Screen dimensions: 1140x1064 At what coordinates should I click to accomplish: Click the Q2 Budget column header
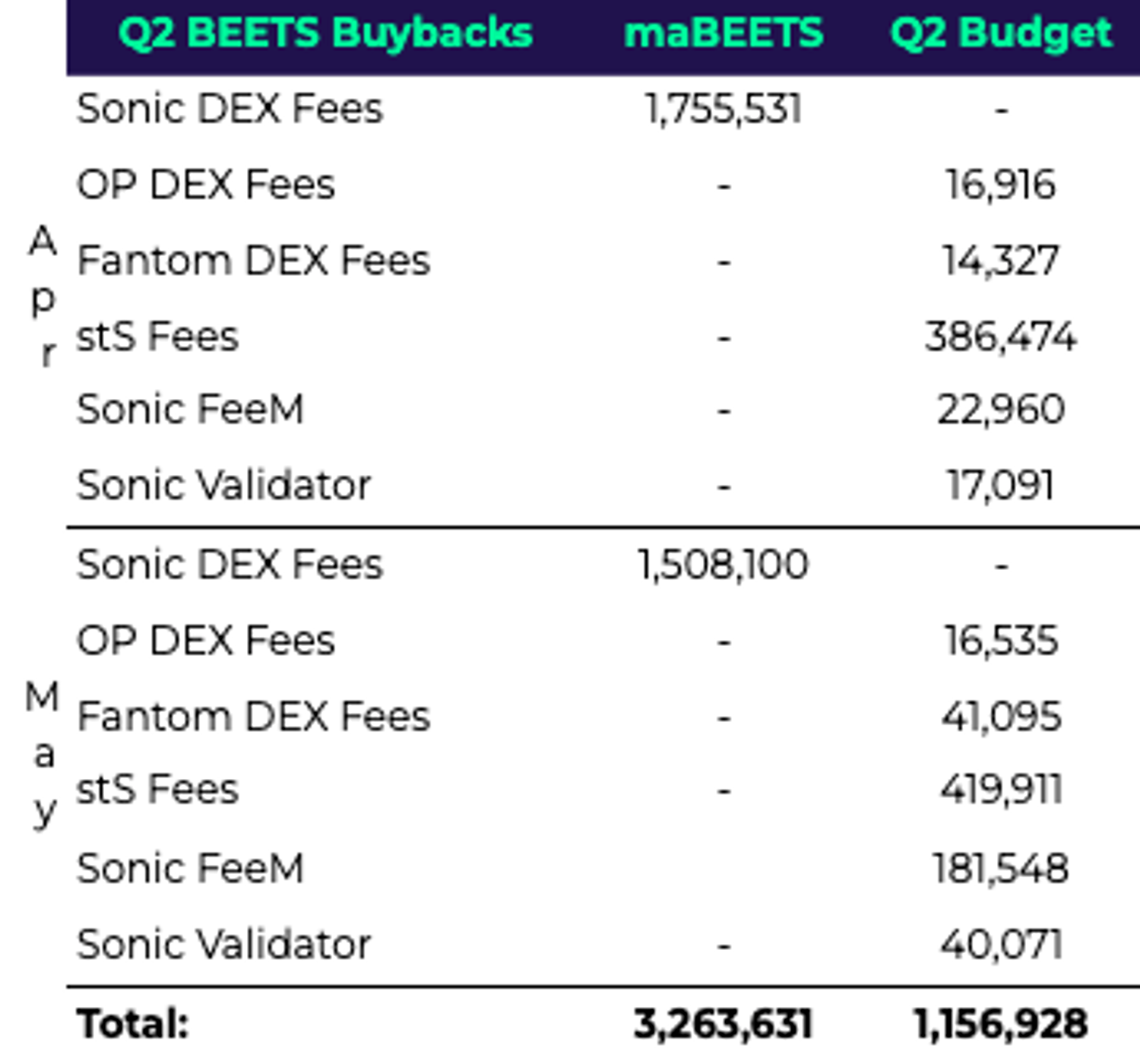click(1000, 33)
